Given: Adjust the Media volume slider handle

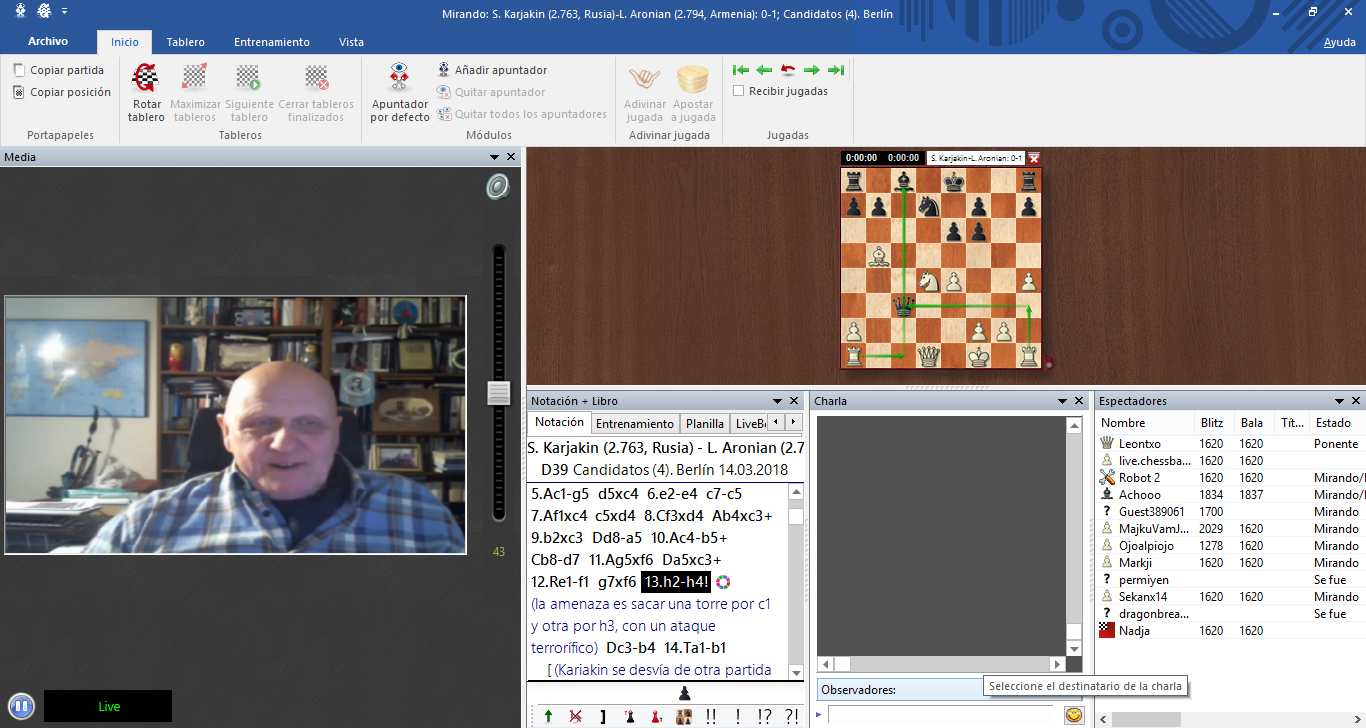Looking at the screenshot, I should coord(498,393).
